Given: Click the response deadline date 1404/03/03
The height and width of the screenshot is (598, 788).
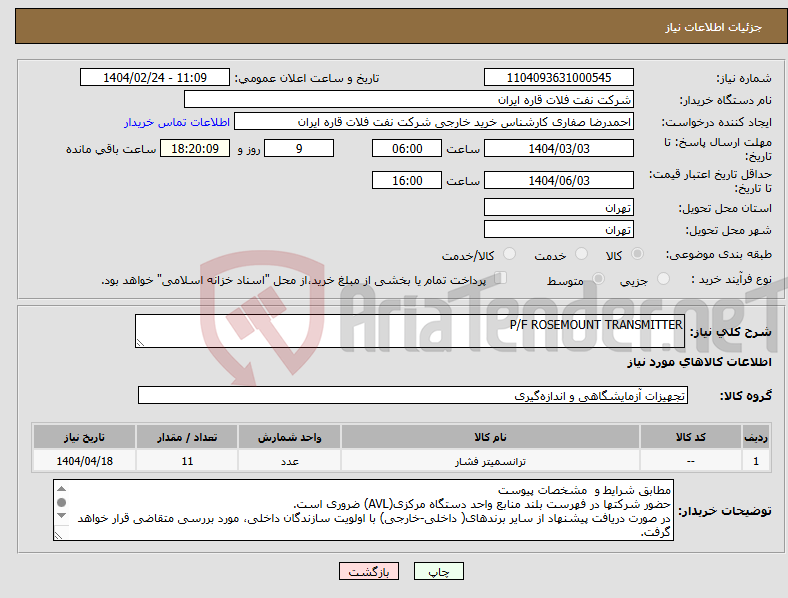Looking at the screenshot, I should point(558,148).
